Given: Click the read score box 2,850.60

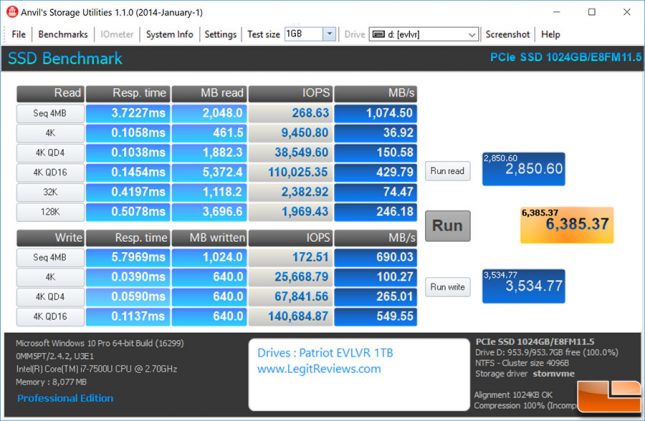Looking at the screenshot, I should tap(524, 169).
